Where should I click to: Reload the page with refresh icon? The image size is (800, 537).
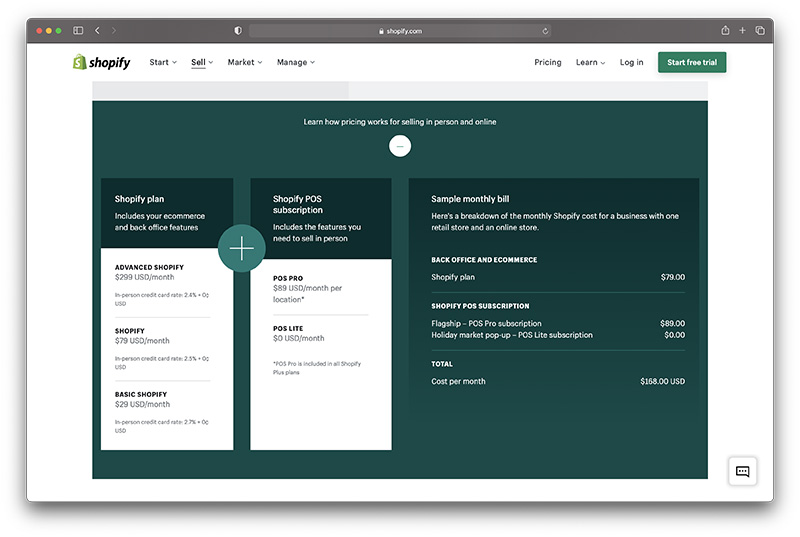[545, 31]
